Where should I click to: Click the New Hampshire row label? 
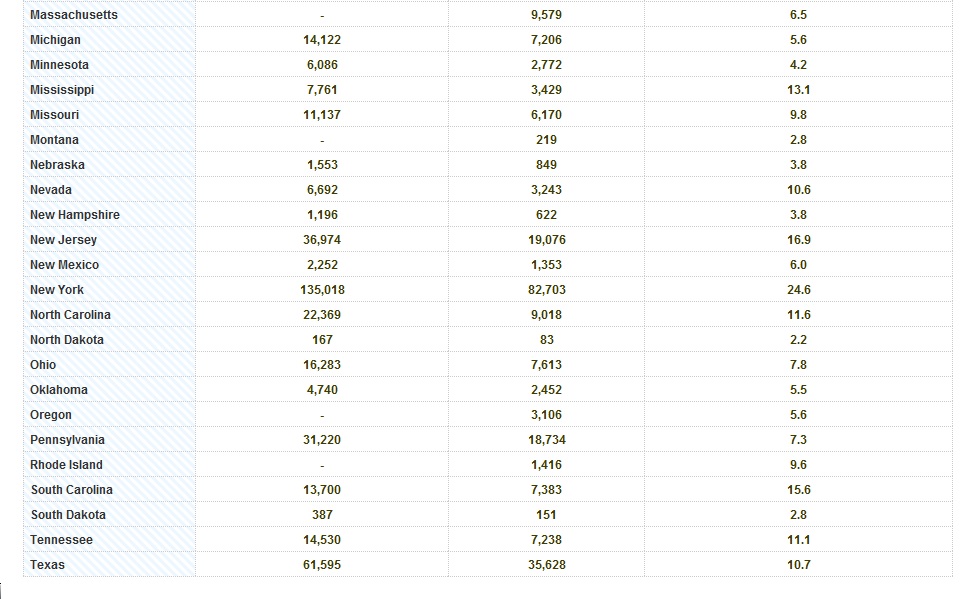tap(75, 215)
